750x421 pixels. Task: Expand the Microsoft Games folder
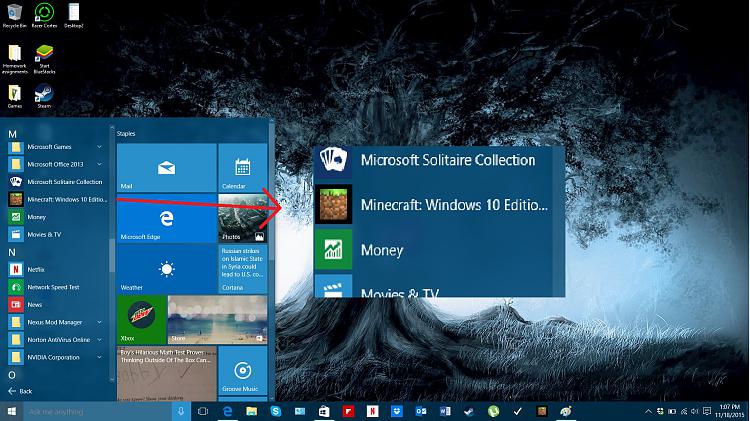tap(56, 147)
